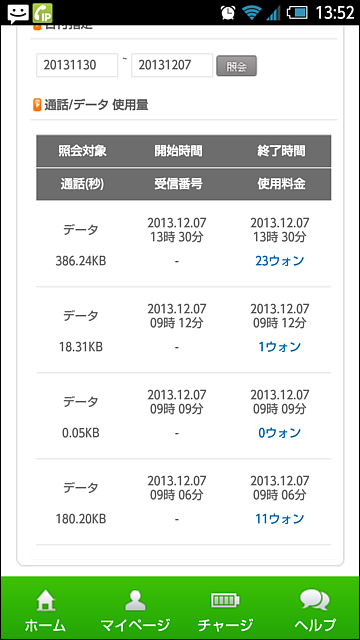
Task: Open the 1ウォン usage charge link
Action: 280,347
